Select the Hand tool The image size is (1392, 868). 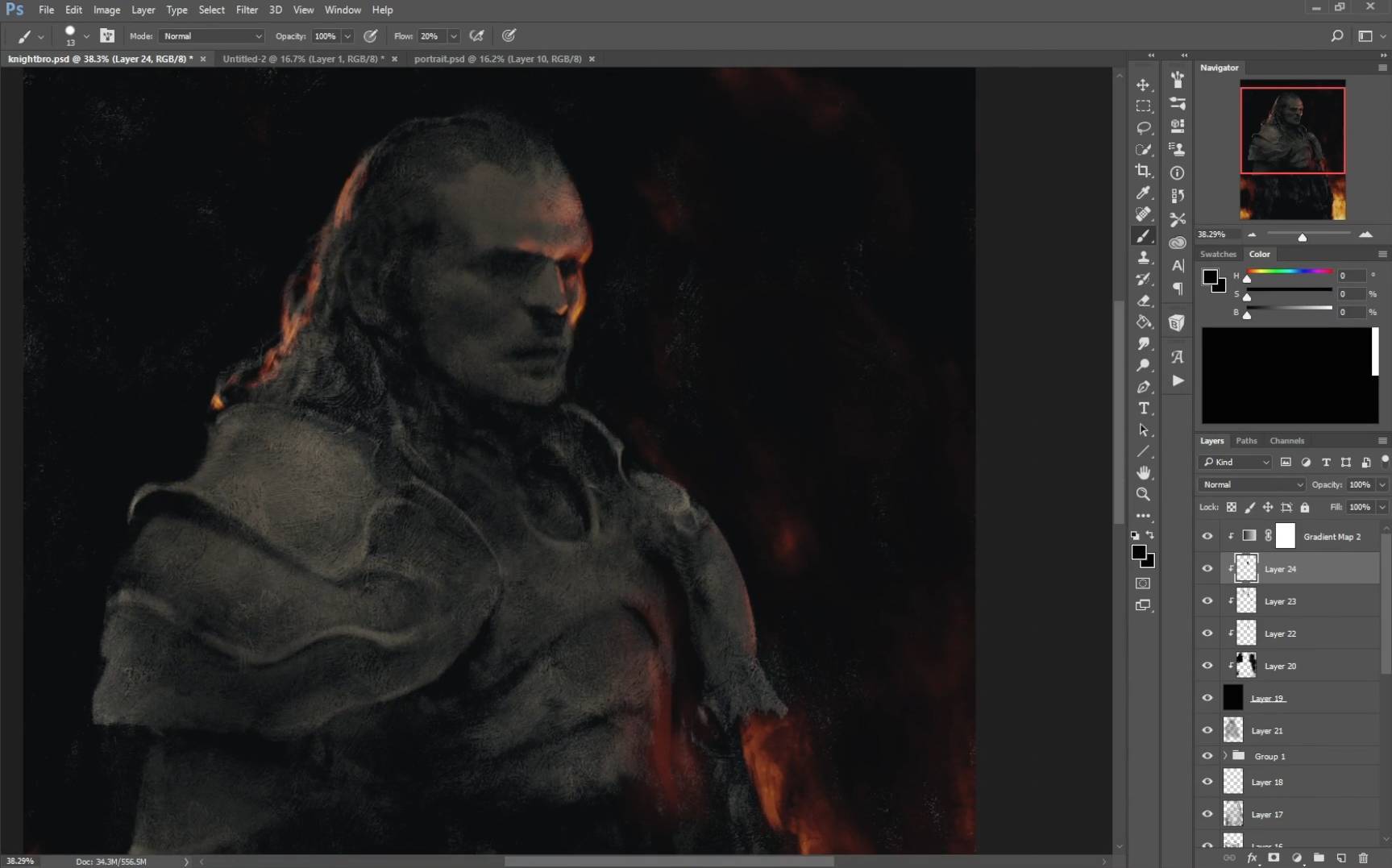[1143, 473]
